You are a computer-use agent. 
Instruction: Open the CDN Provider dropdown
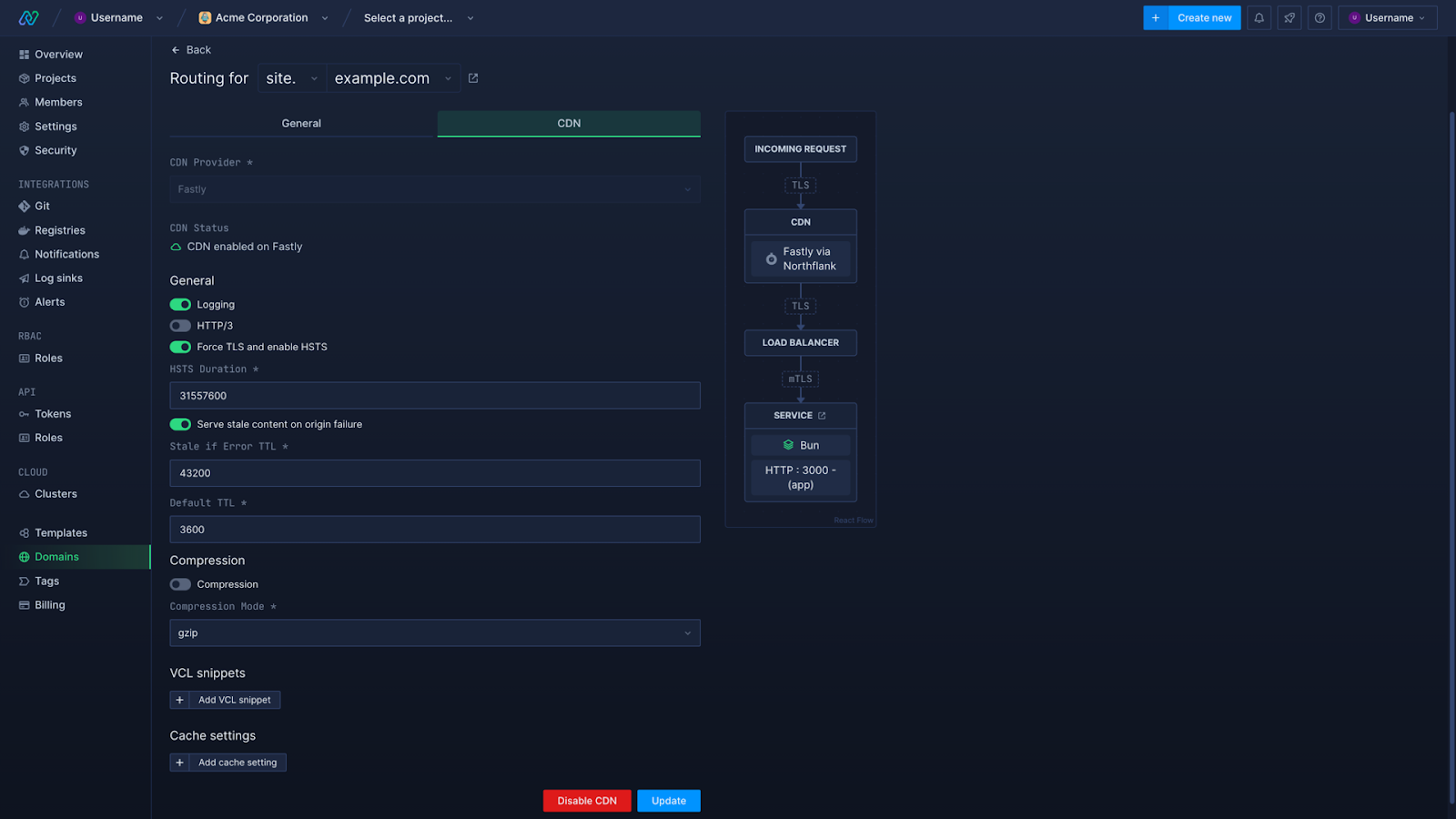click(x=434, y=189)
